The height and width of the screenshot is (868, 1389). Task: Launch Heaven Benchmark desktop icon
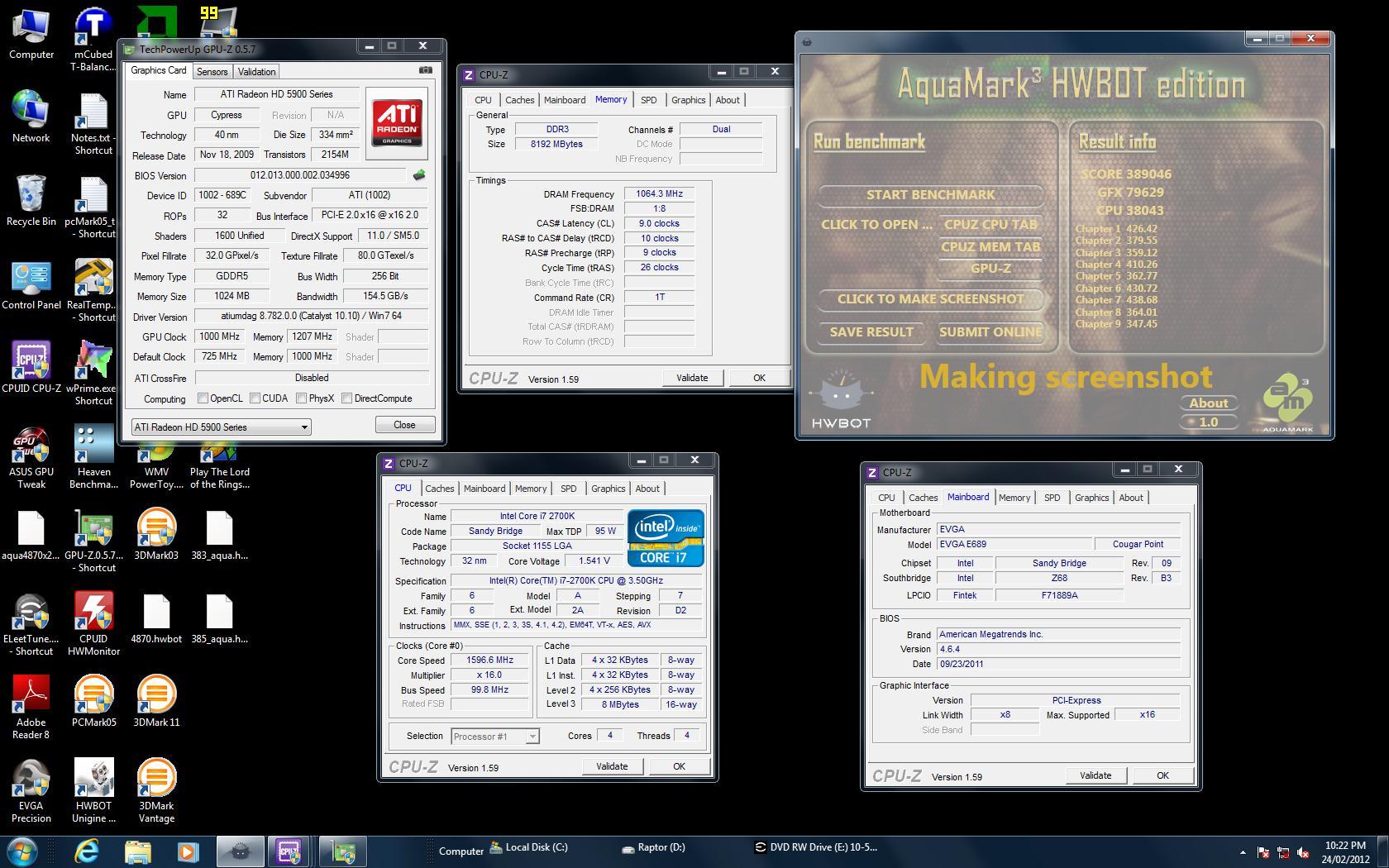[93, 457]
